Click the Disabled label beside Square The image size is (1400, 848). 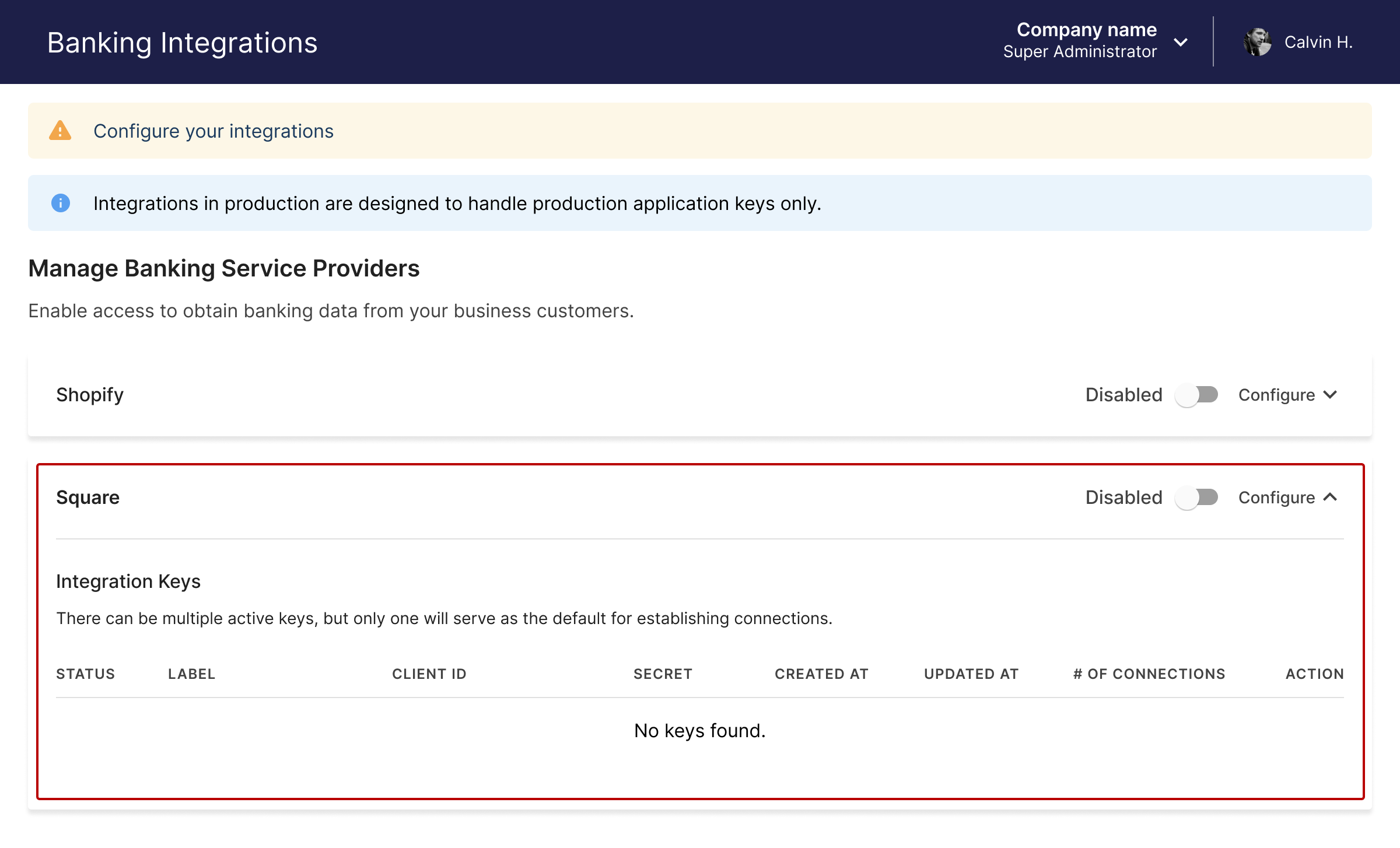tap(1123, 497)
